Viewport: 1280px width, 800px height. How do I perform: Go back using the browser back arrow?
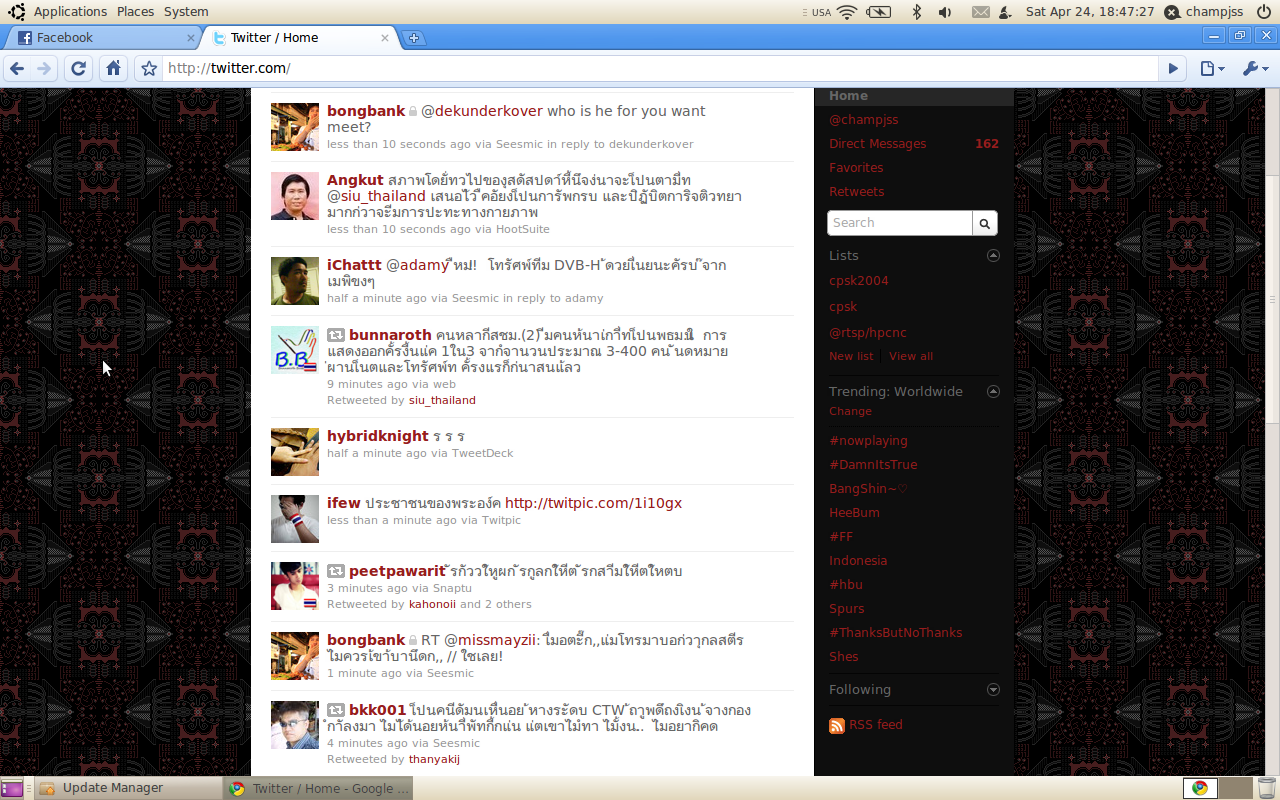point(17,68)
